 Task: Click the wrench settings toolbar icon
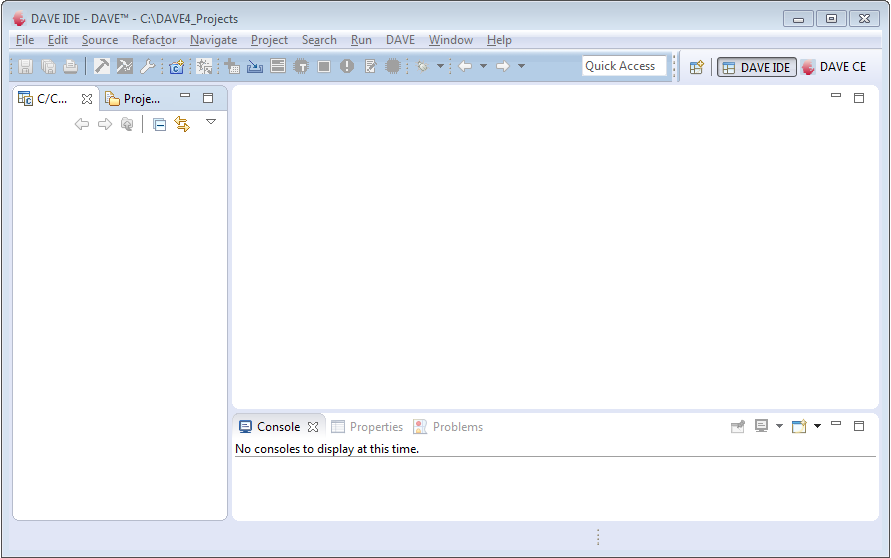point(147,66)
